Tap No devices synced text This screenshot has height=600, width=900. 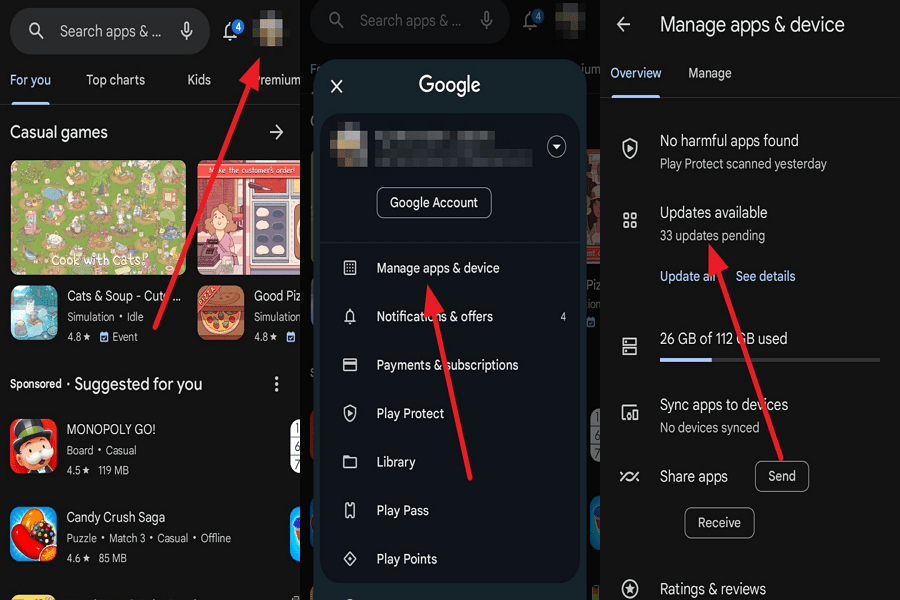(x=709, y=428)
